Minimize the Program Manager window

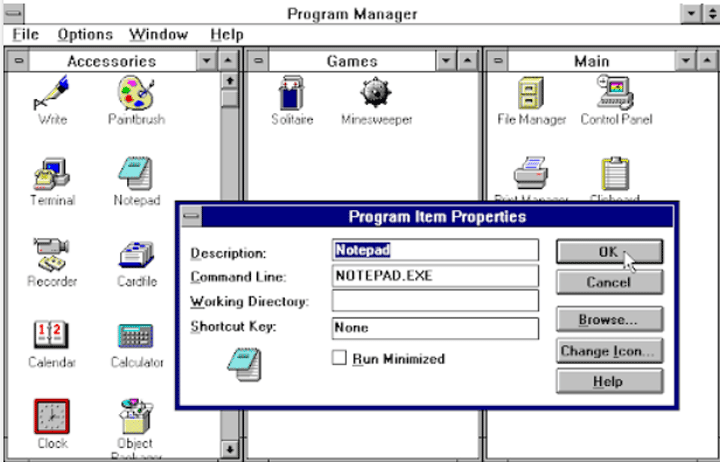coord(691,13)
